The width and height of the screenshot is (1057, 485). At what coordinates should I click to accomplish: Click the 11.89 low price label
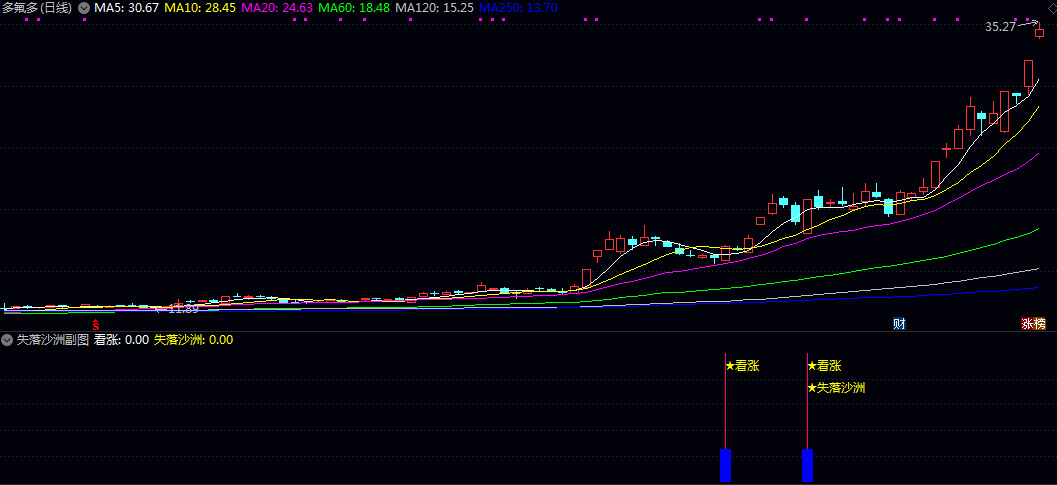point(183,309)
